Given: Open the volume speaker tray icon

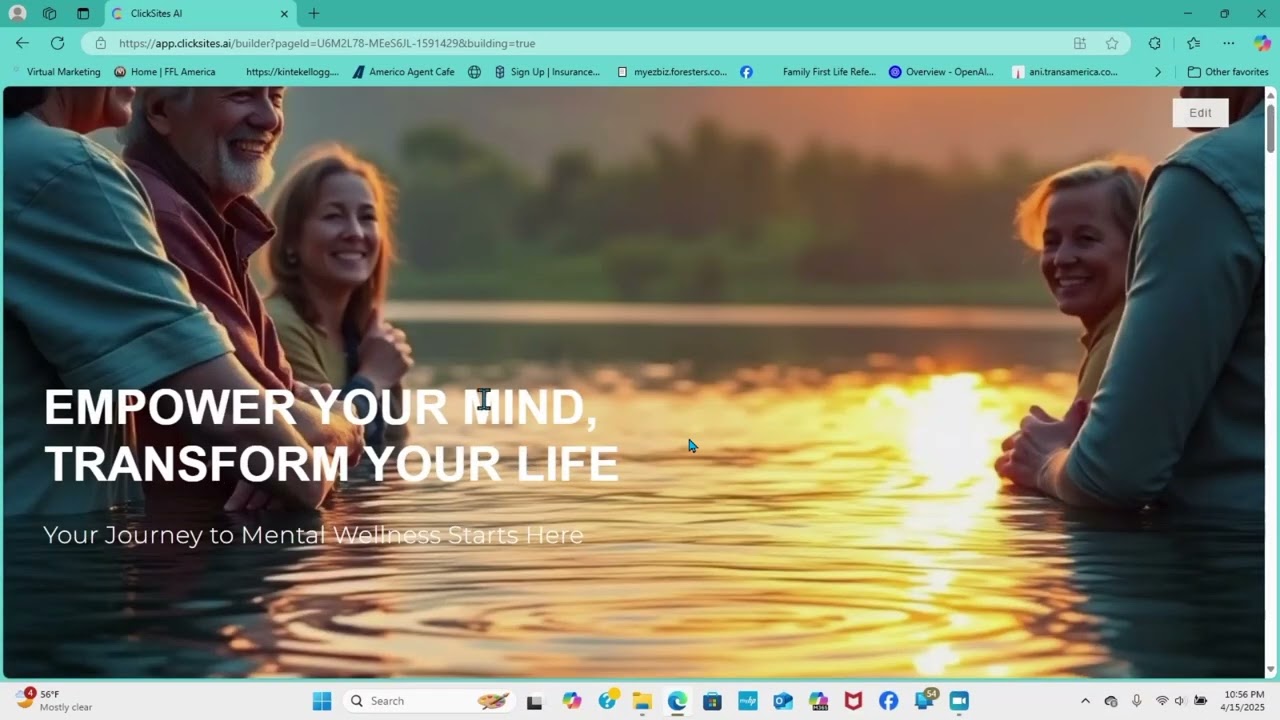Looking at the screenshot, I should point(1180,701).
